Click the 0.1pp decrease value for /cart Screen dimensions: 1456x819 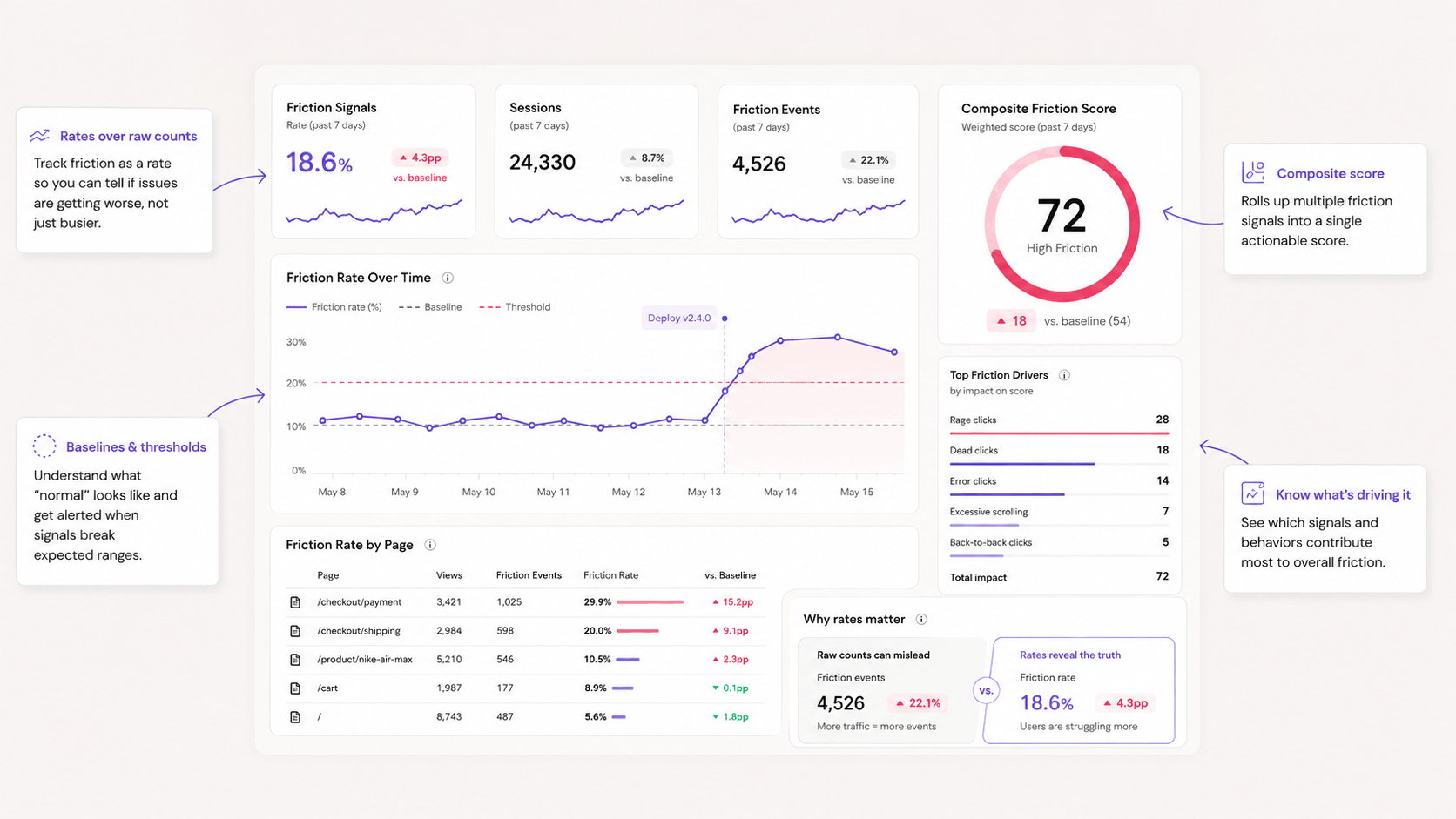pos(731,688)
